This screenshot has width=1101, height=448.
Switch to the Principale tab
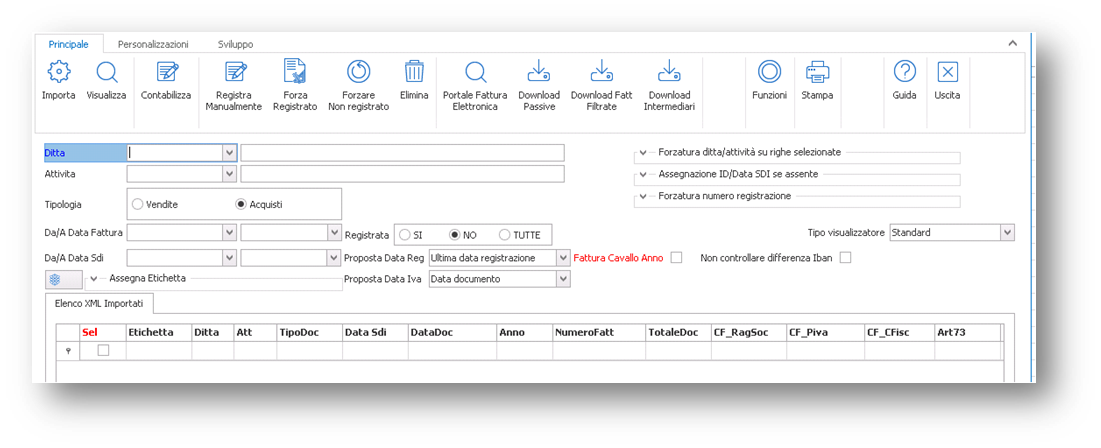pos(69,44)
